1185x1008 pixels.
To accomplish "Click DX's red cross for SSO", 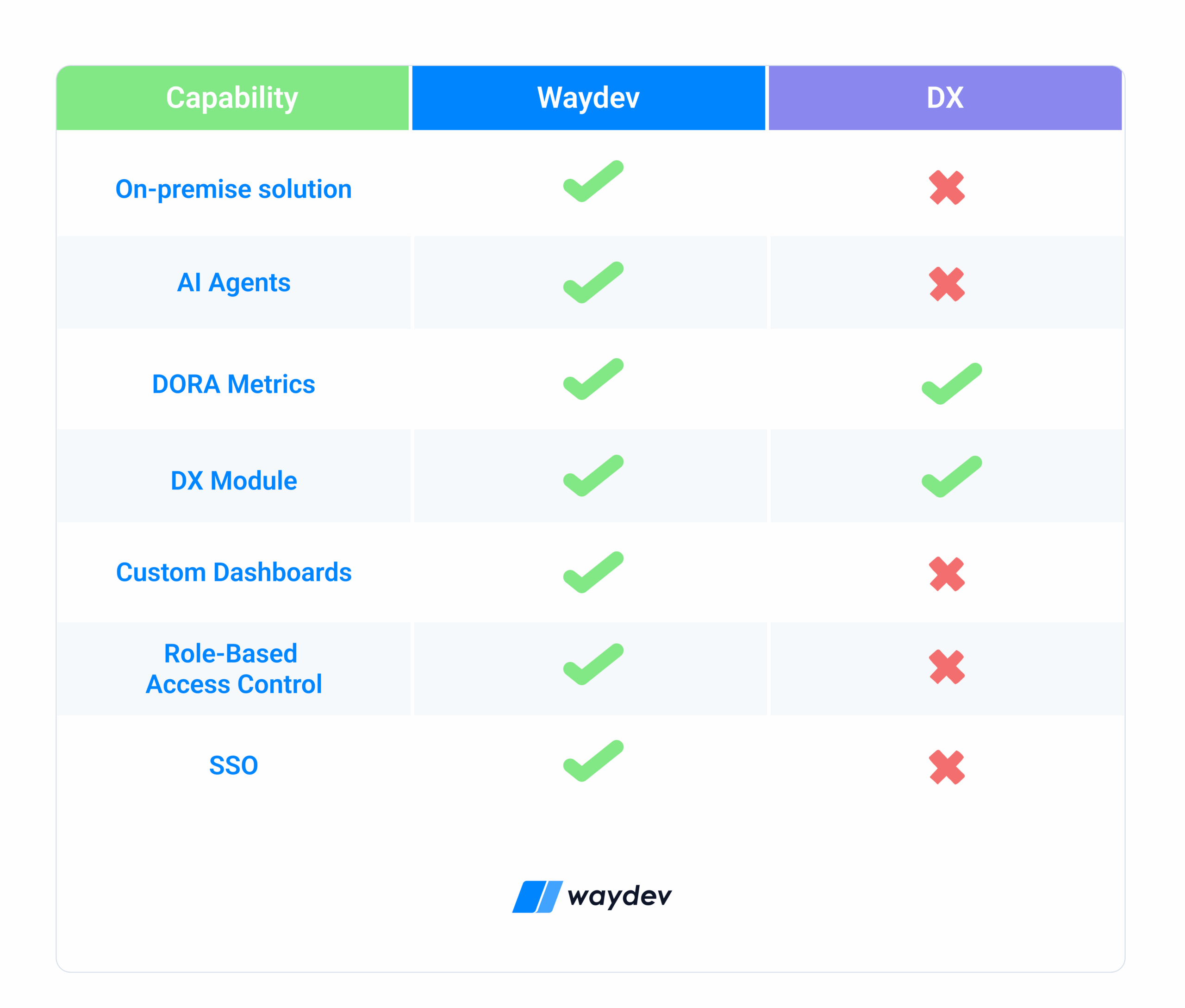I will (947, 767).
